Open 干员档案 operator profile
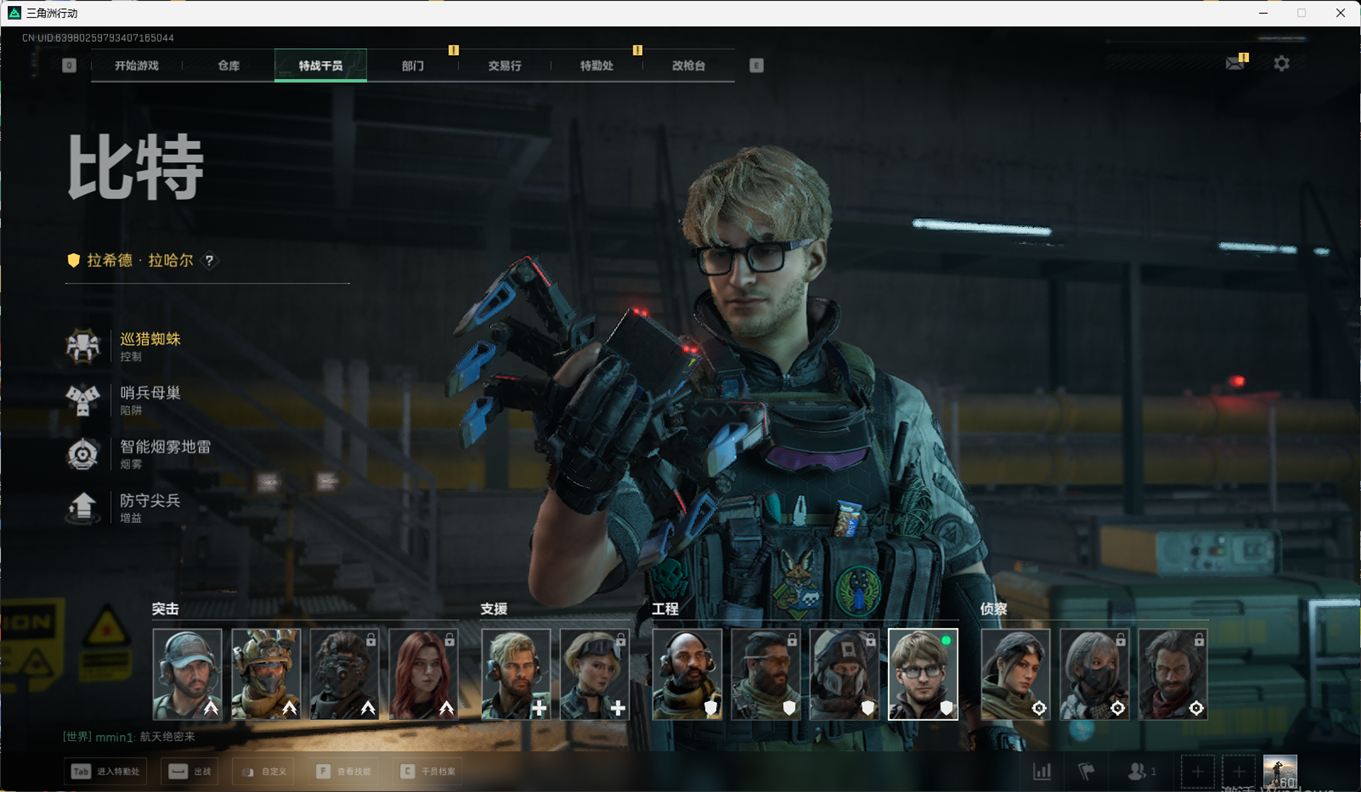 (429, 771)
